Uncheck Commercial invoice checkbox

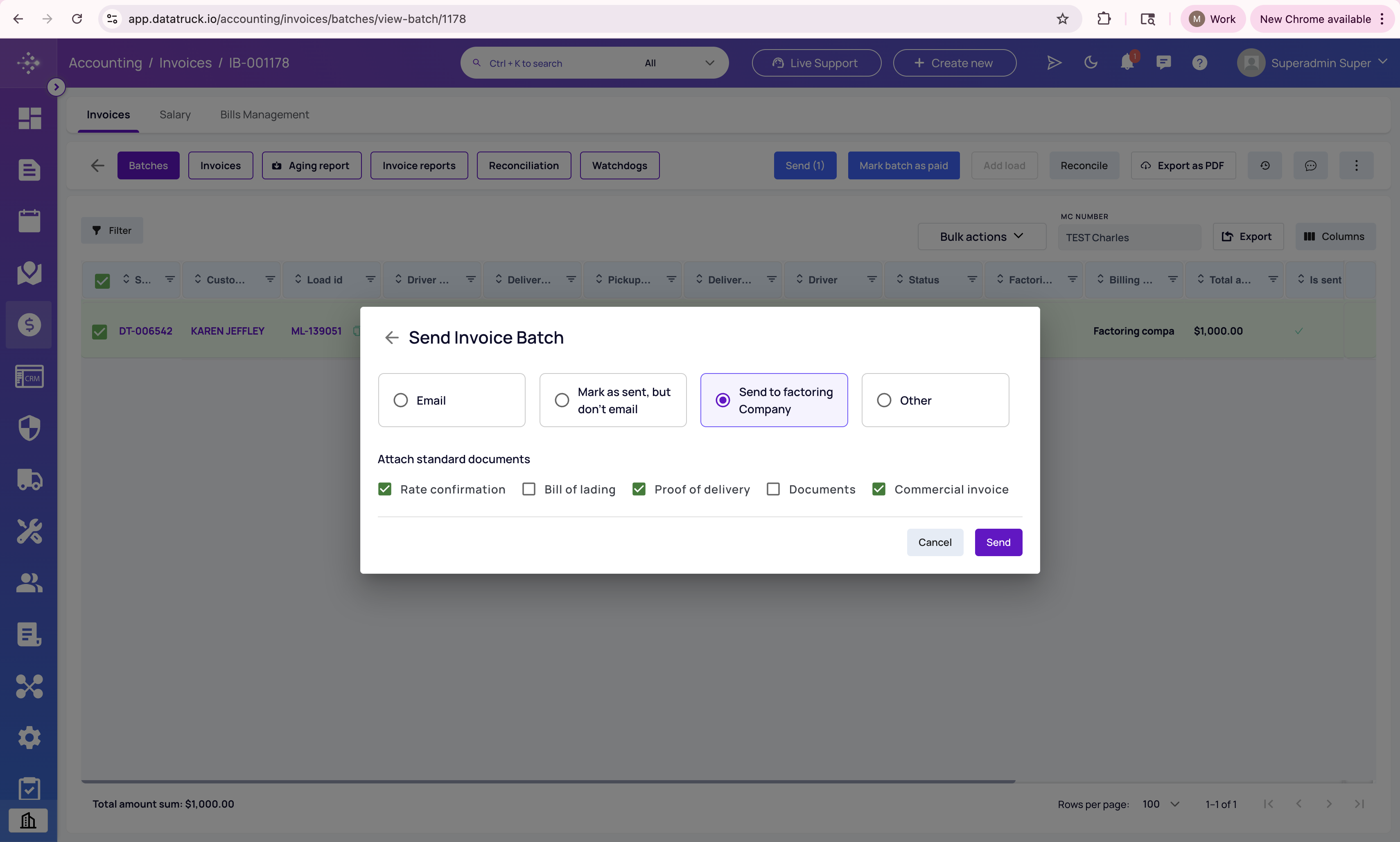(x=879, y=489)
